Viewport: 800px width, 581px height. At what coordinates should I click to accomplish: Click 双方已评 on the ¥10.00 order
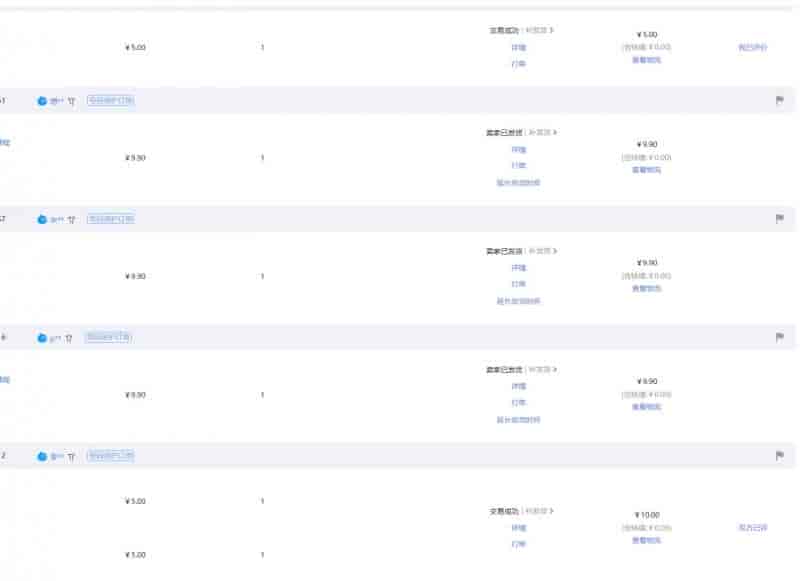(752, 527)
